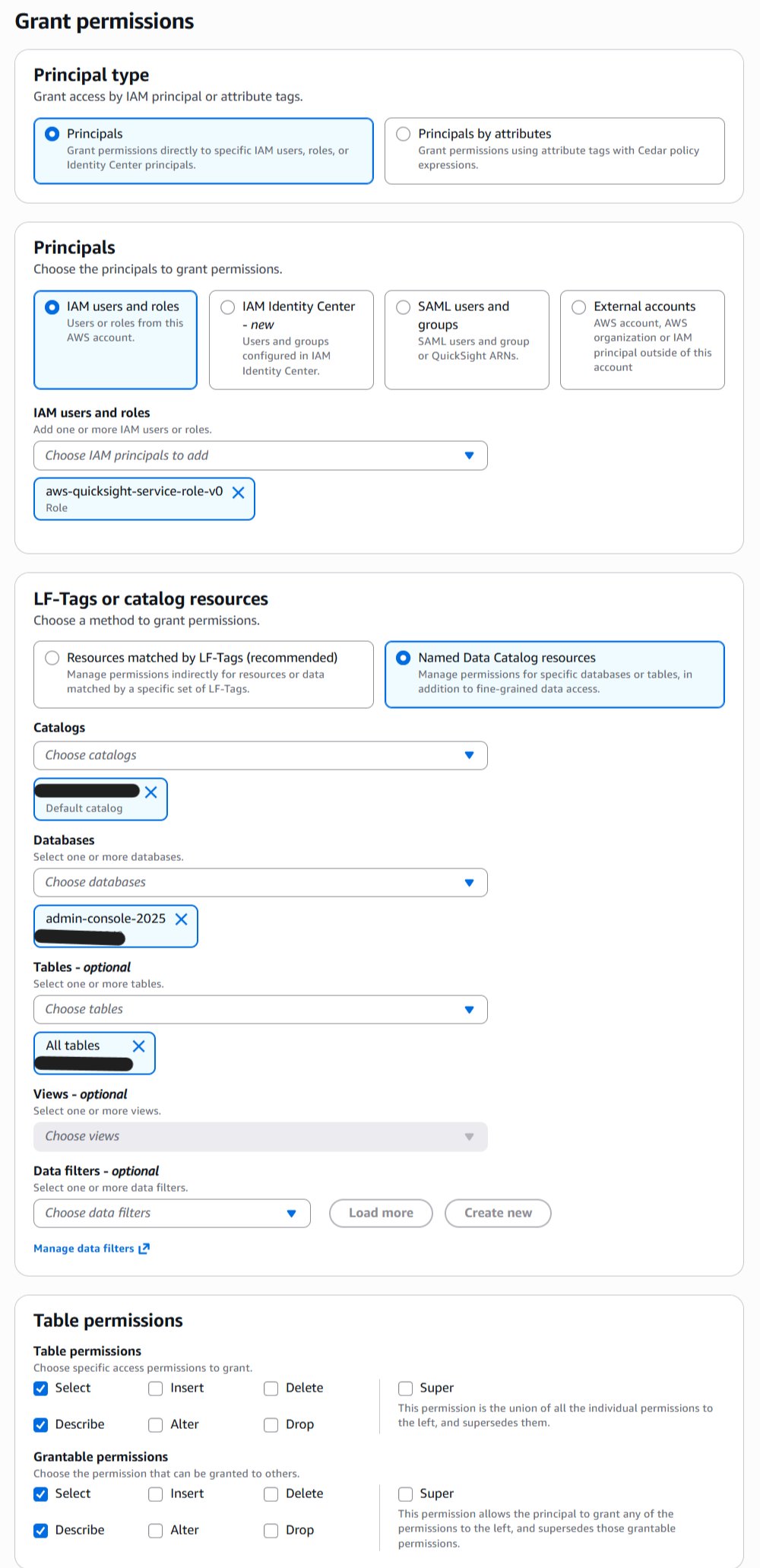Open the Choose tables dropdown
The width and height of the screenshot is (760, 1568).
pyautogui.click(x=260, y=1009)
